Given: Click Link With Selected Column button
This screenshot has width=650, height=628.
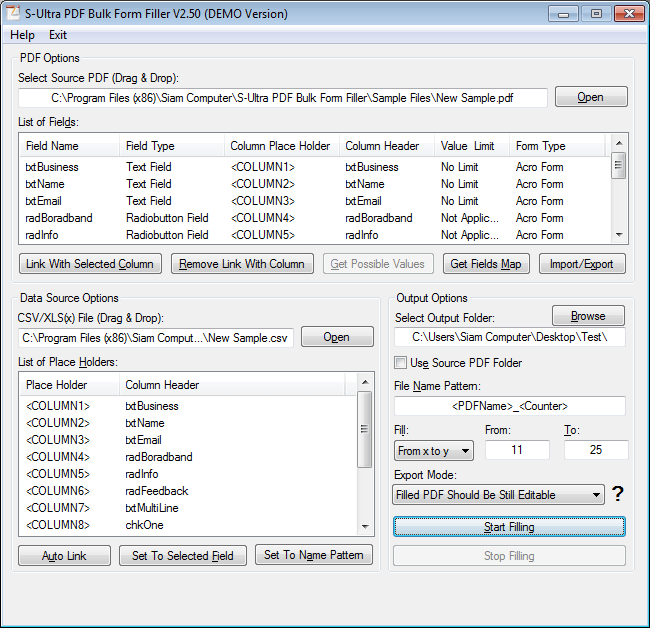Looking at the screenshot, I should click(x=90, y=264).
